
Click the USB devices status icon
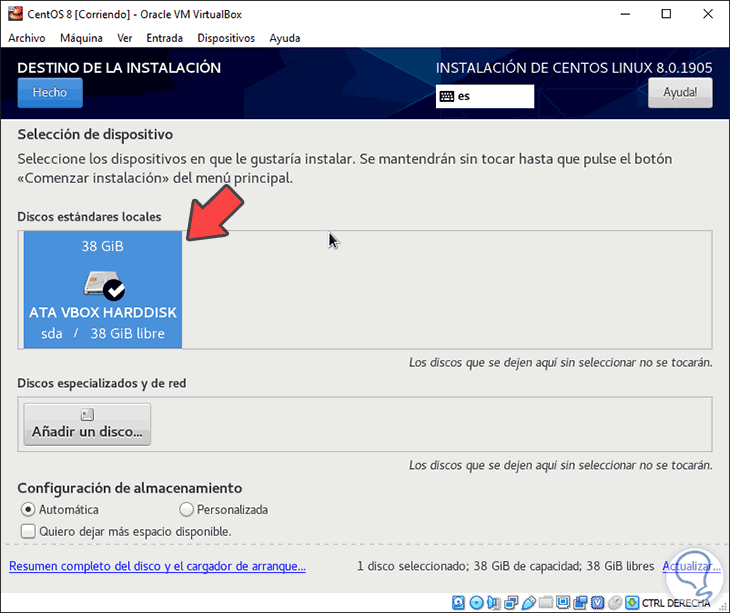click(528, 603)
